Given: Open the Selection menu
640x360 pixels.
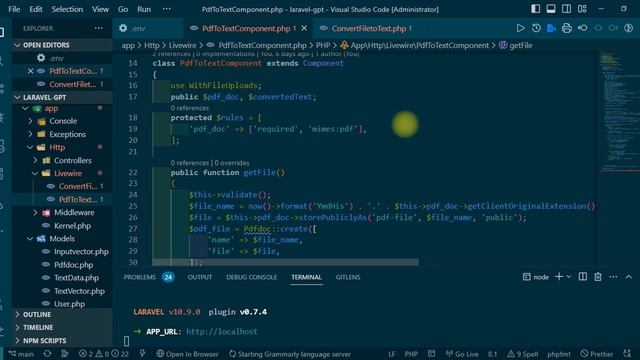Looking at the screenshot, I should pos(67,9).
